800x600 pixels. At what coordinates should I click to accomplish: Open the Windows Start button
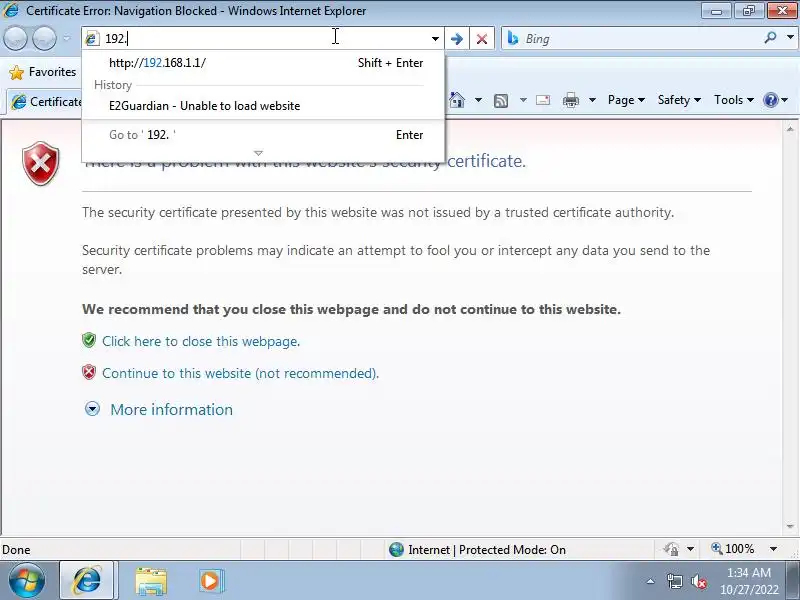point(27,581)
